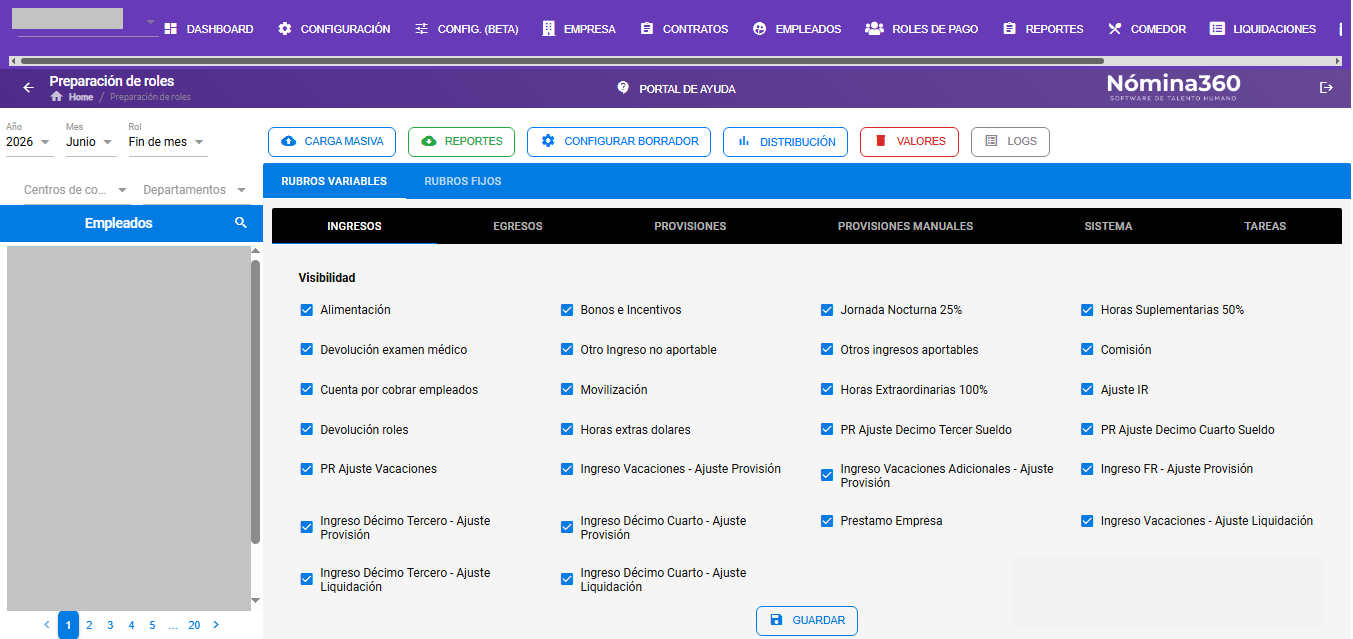This screenshot has width=1353, height=639.
Task: Go to next page of employees
Action: (x=216, y=625)
